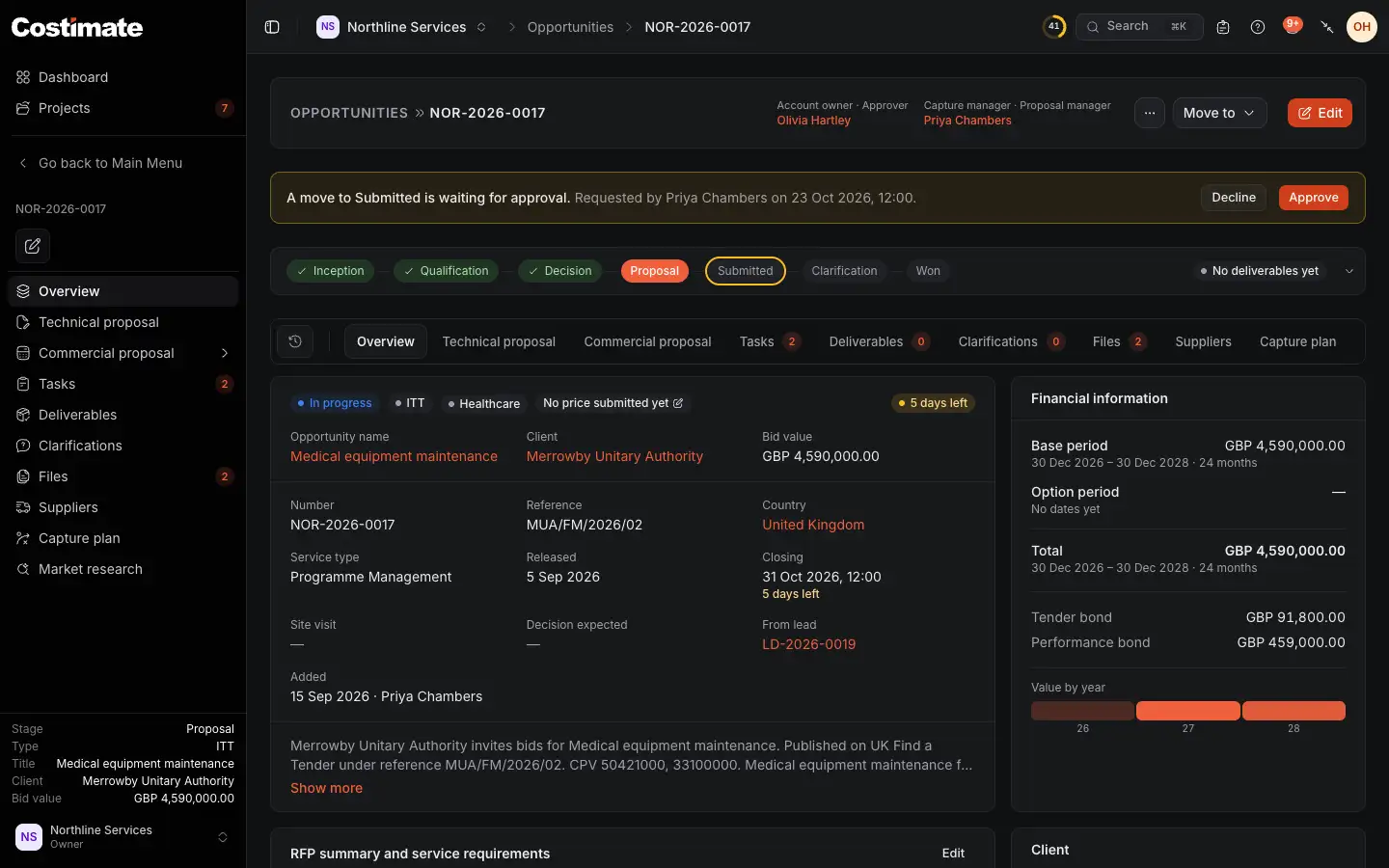Open the Northline Services Owner account switcher
The image size is (1389, 868).
coord(123,837)
